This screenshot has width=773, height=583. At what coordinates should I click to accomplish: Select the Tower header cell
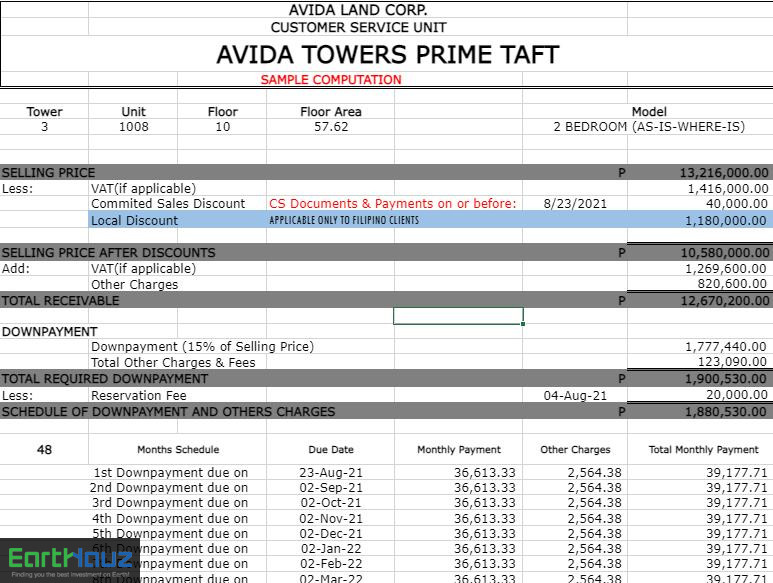(44, 112)
